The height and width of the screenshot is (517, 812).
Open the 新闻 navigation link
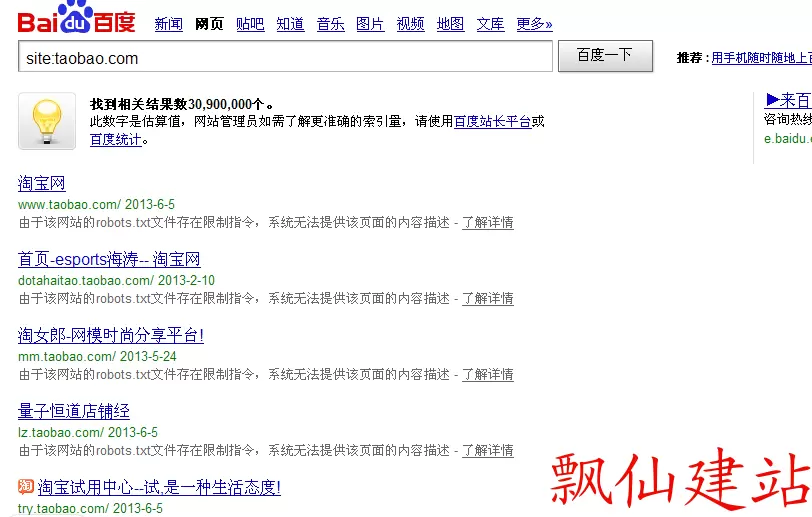(x=169, y=24)
